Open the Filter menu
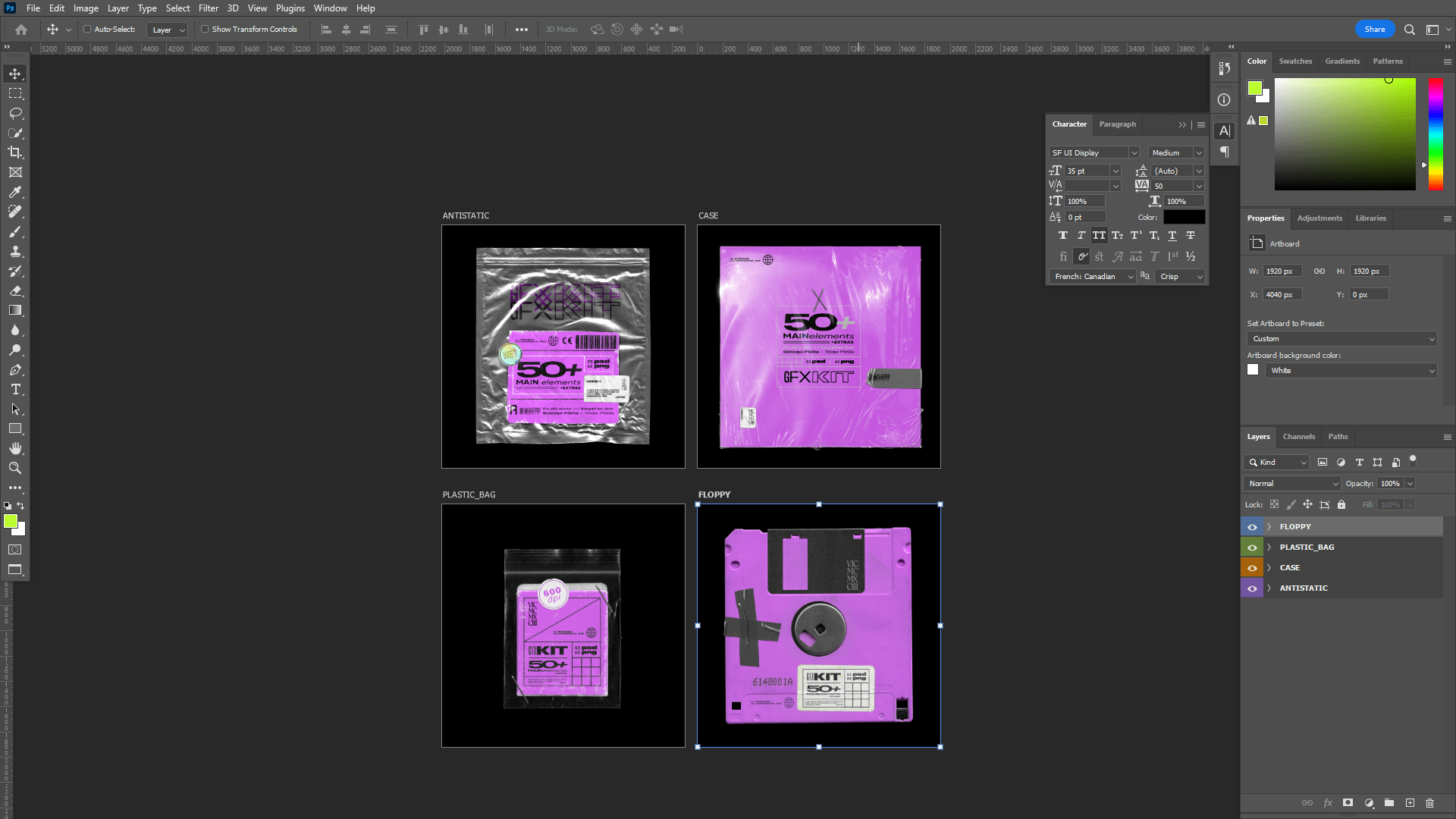Screen dimensions: 1456x819 point(208,8)
